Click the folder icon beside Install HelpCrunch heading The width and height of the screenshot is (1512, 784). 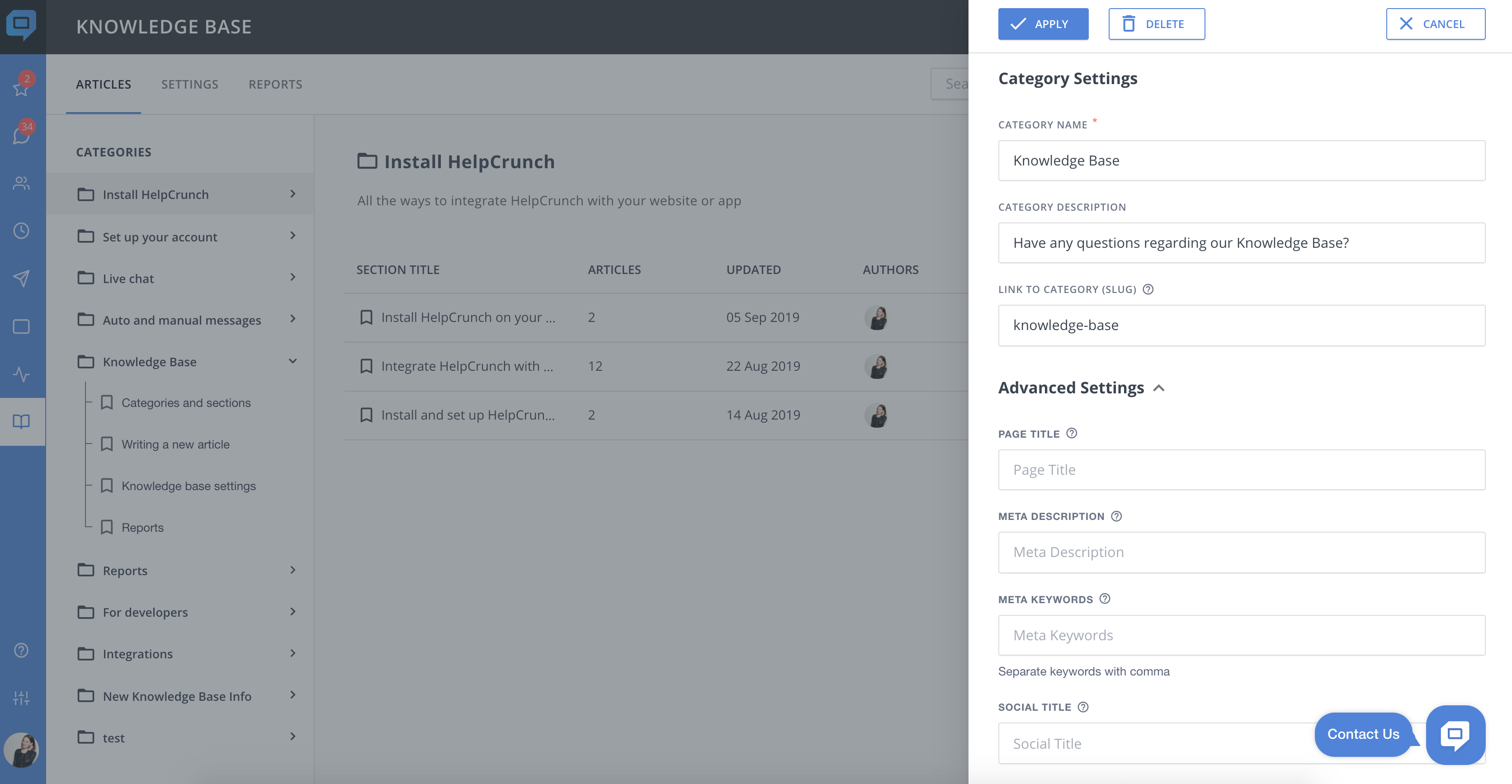[368, 161]
